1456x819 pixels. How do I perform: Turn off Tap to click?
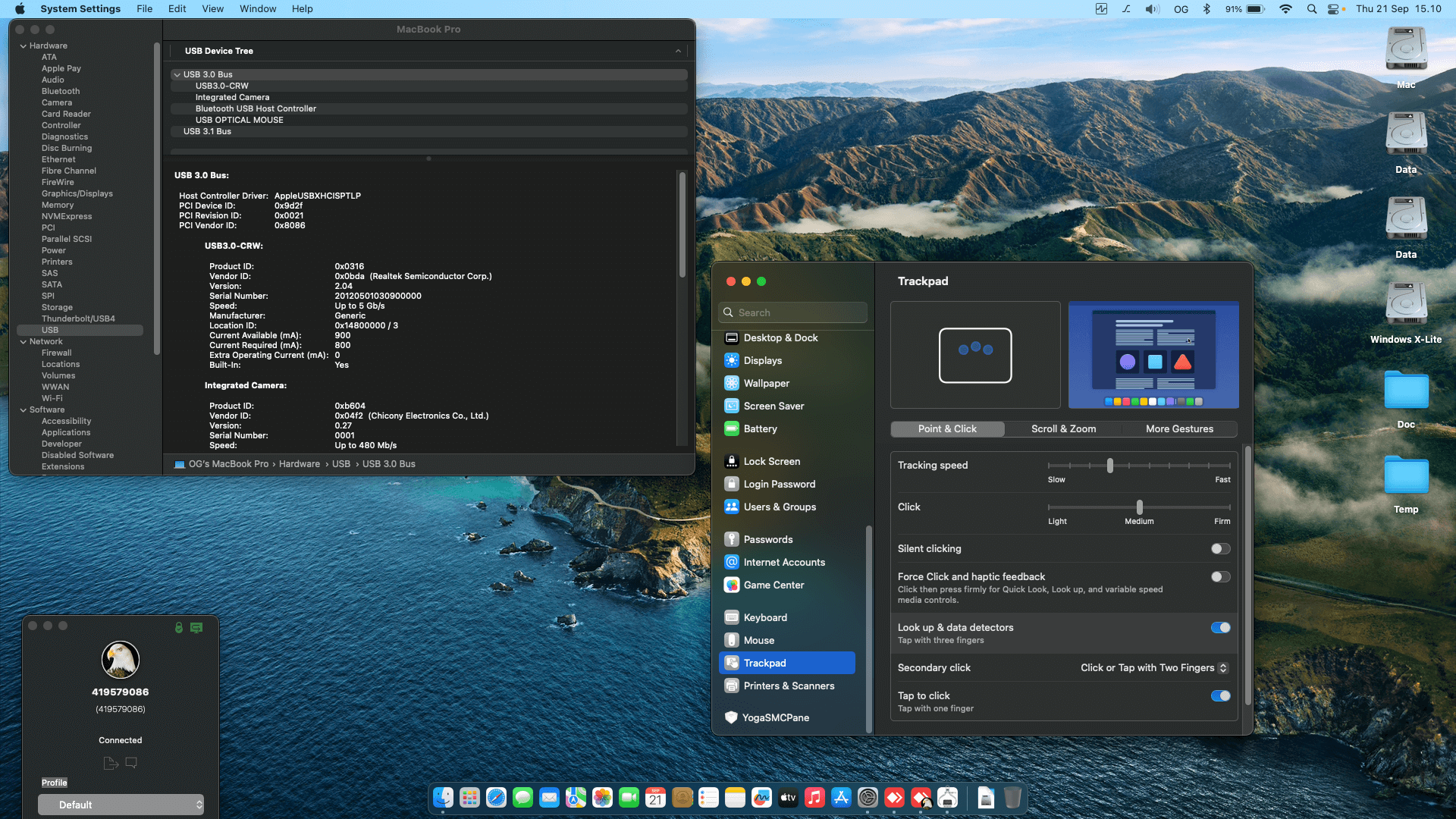[1220, 696]
